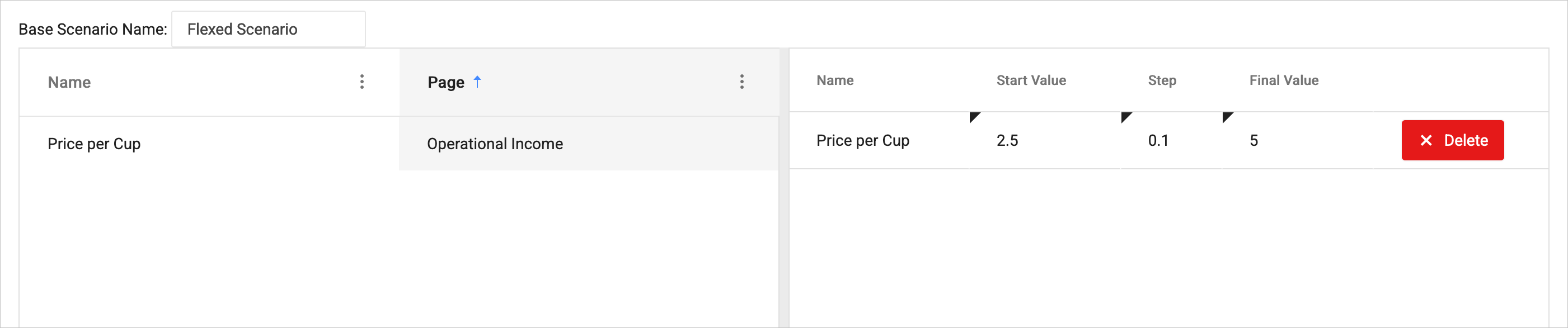Image resolution: width=1568 pixels, height=328 pixels.
Task: Open the Page column options menu
Action: (x=741, y=82)
